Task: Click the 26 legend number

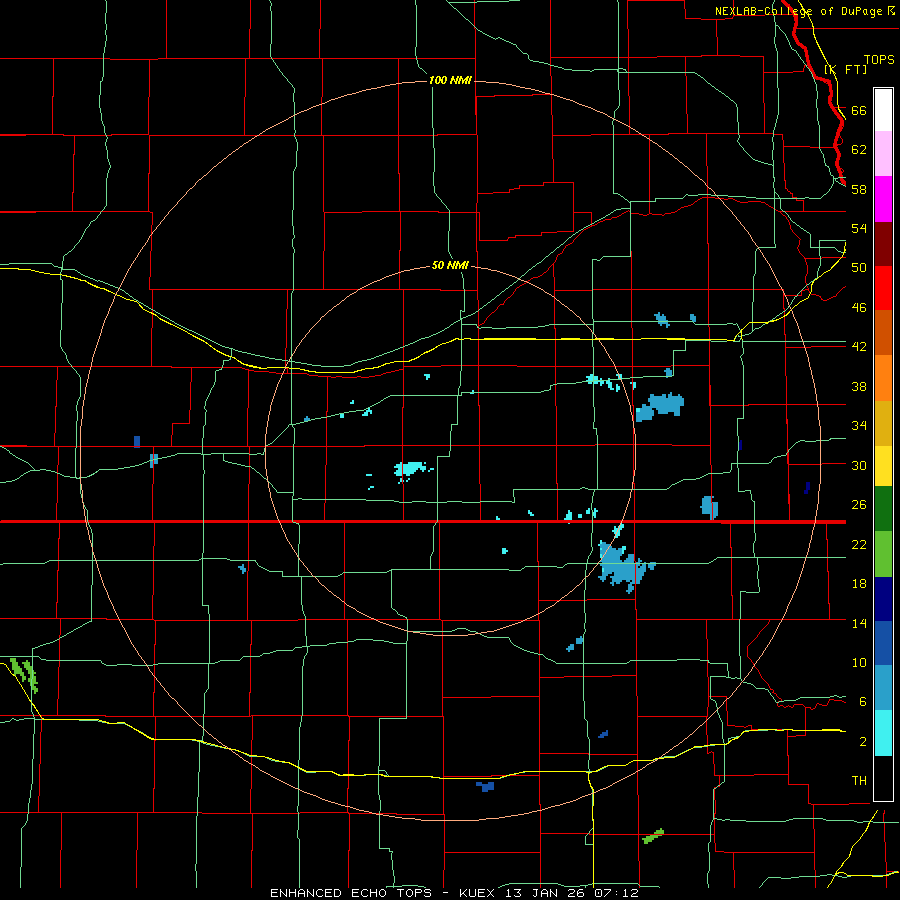Action: 859,505
